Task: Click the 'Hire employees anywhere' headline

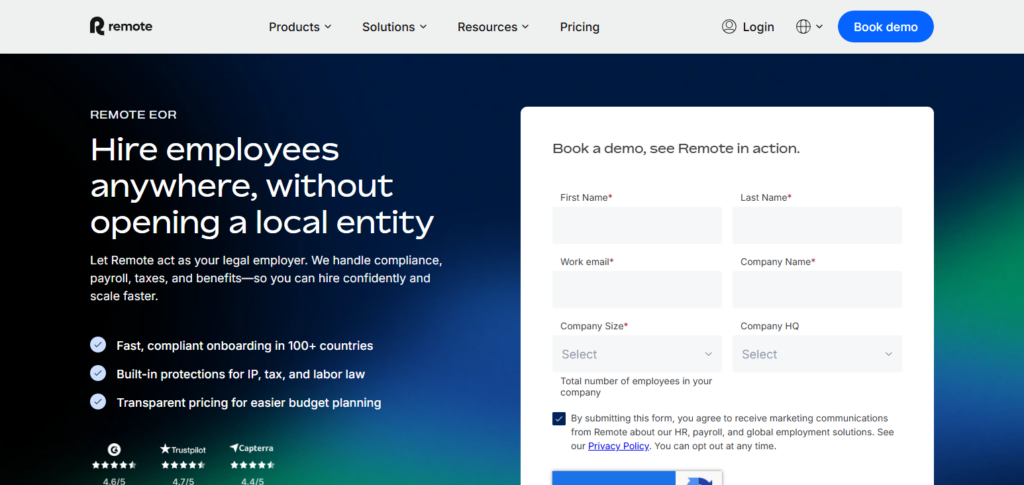Action: (262, 186)
